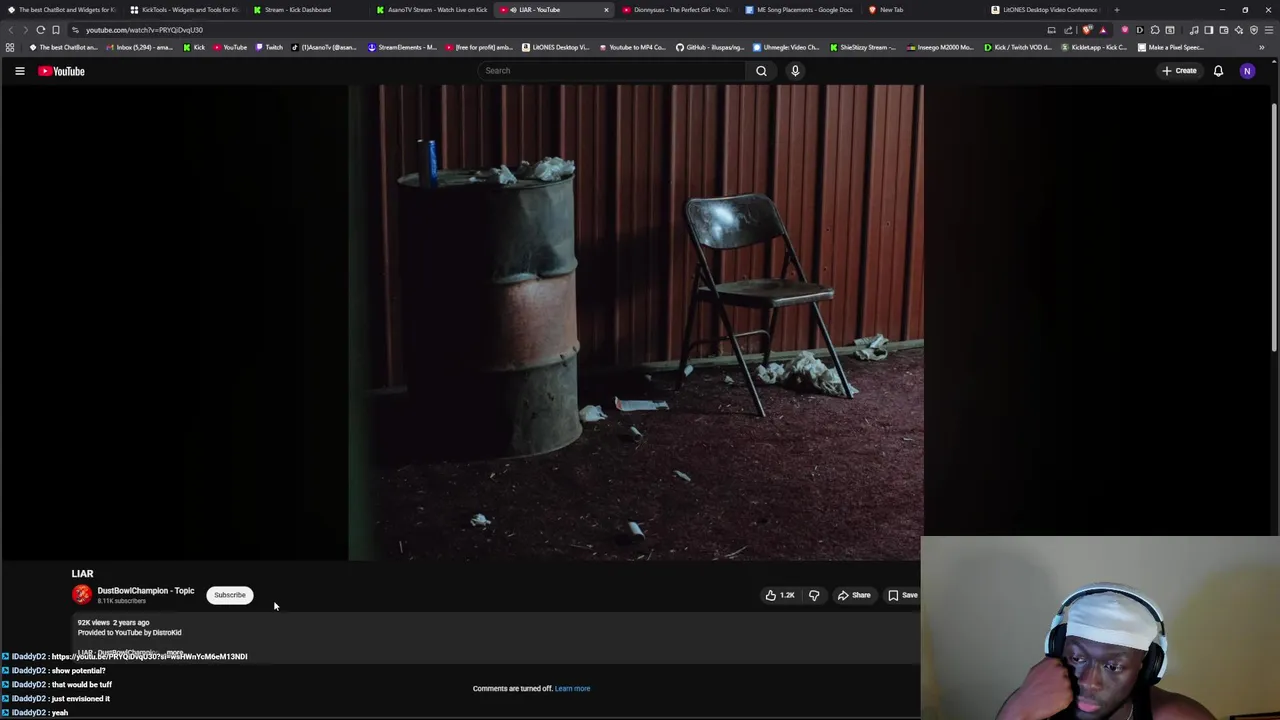Open DustBowlChampion - Topic channel name link
This screenshot has height=720, width=1280.
click(x=146, y=591)
